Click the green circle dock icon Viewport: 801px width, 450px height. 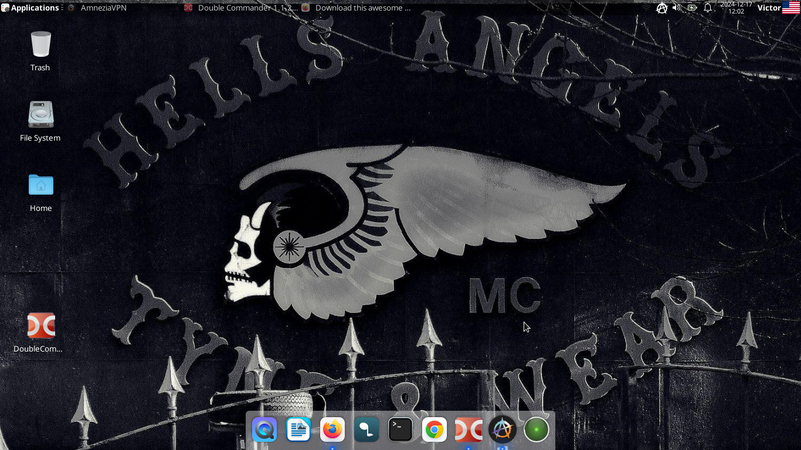pyautogui.click(x=536, y=430)
